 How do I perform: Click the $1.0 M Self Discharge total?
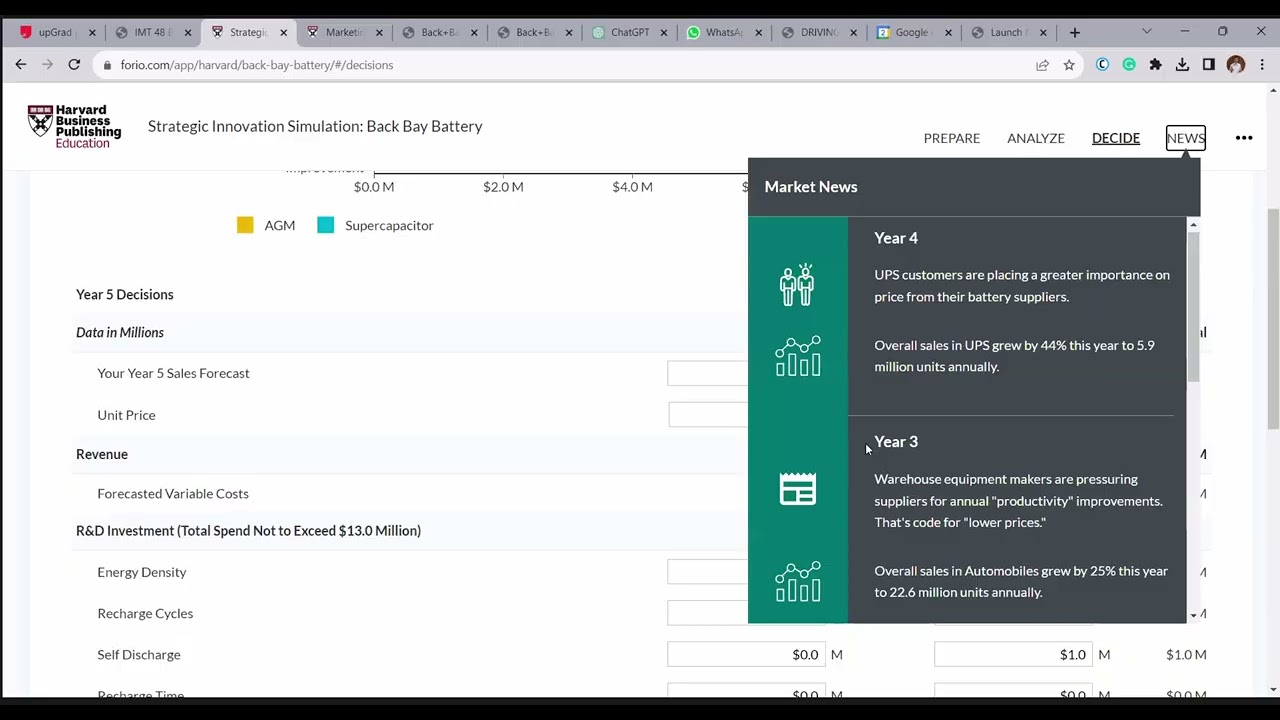1186,654
